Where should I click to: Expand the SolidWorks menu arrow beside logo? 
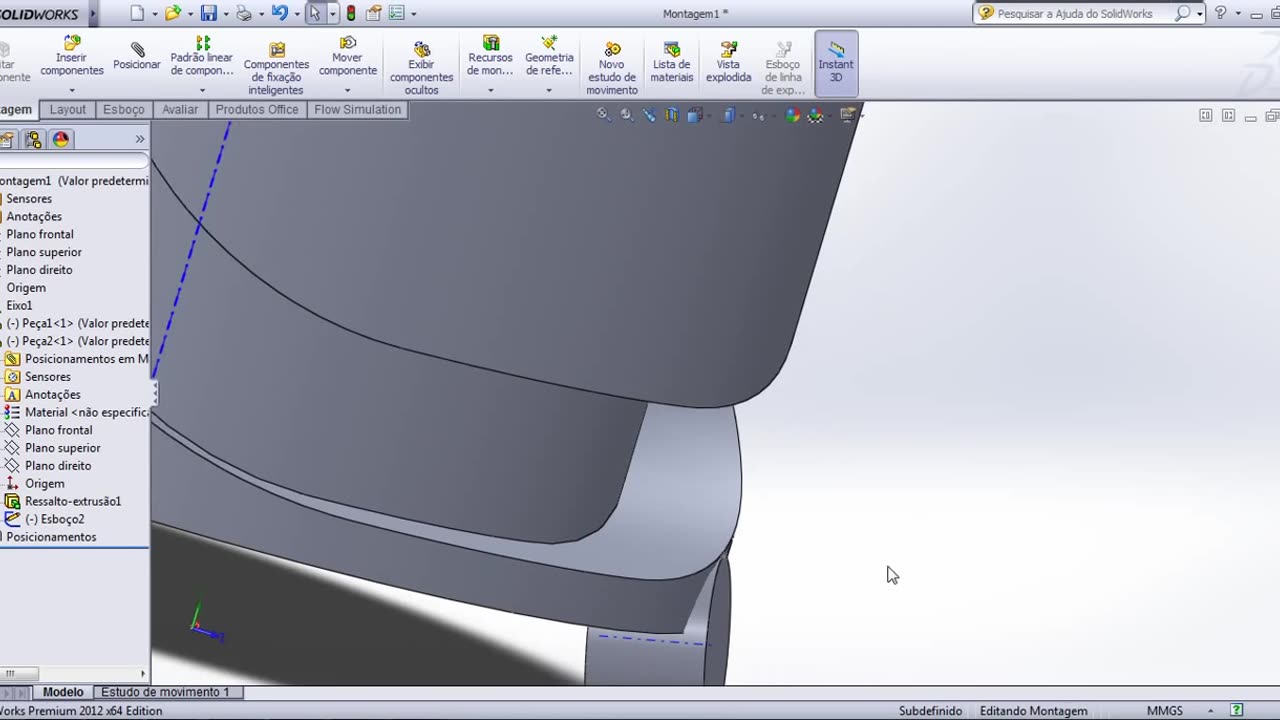point(93,14)
